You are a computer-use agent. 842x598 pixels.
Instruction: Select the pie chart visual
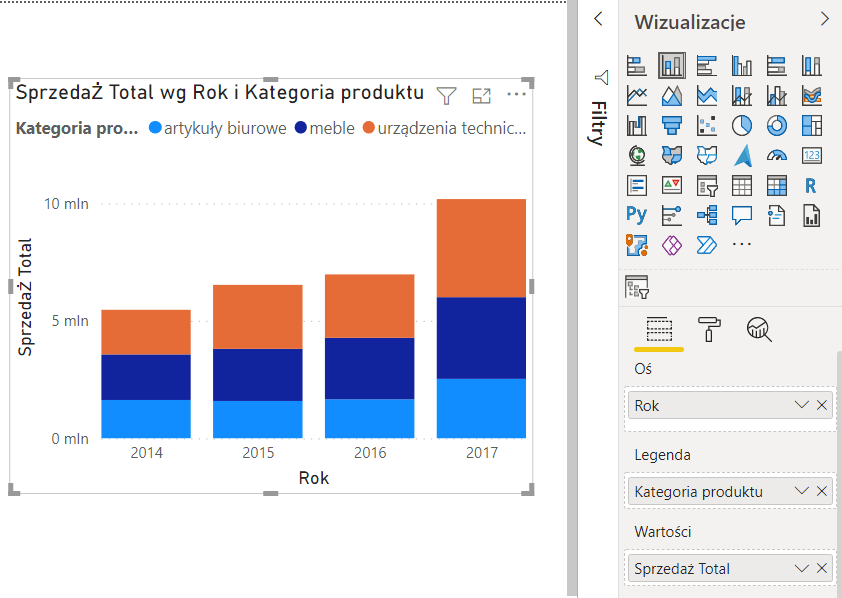click(x=742, y=126)
